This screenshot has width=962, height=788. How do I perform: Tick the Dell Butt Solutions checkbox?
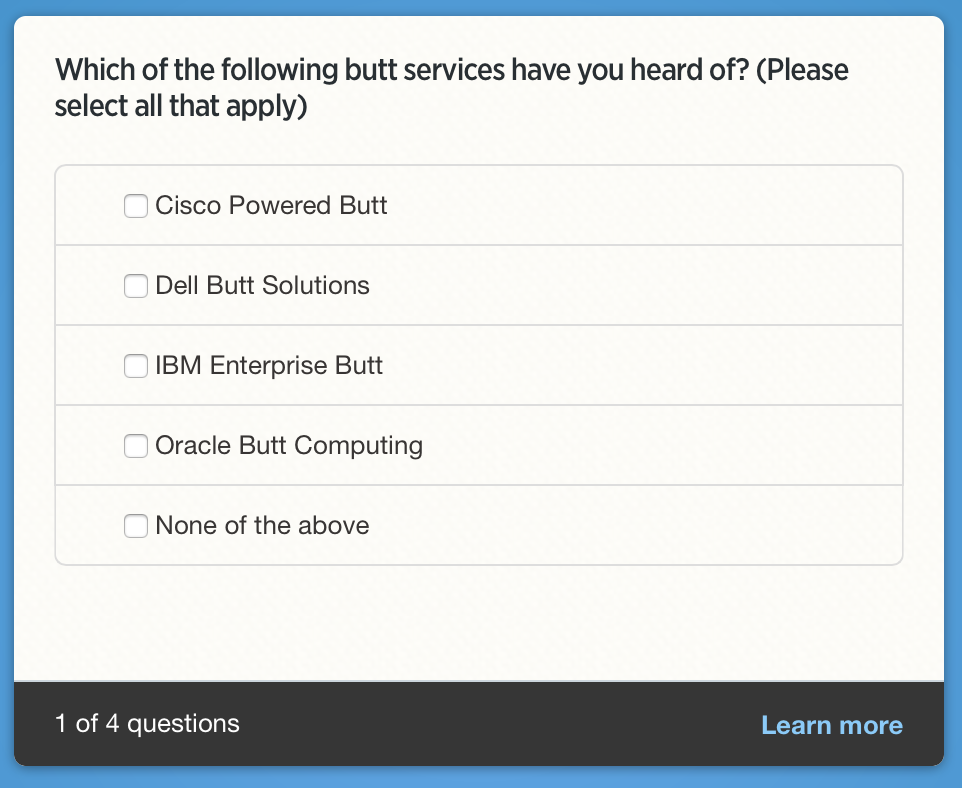pyautogui.click(x=136, y=286)
